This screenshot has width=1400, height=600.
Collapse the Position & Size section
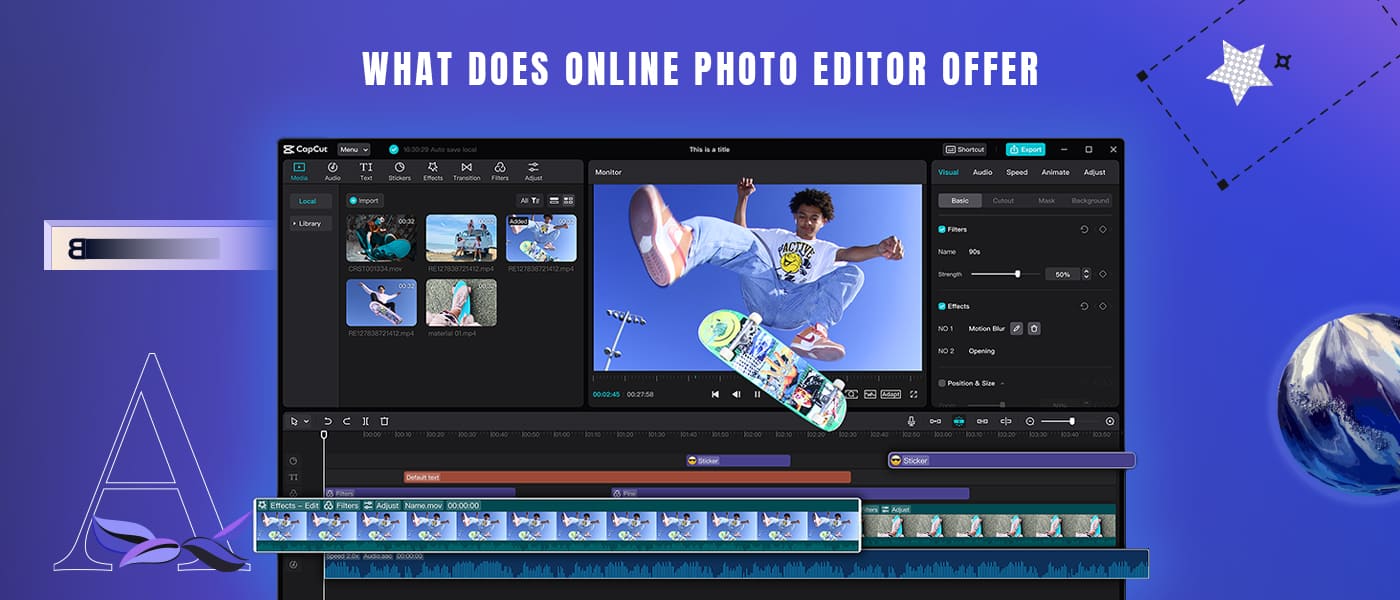(1002, 383)
